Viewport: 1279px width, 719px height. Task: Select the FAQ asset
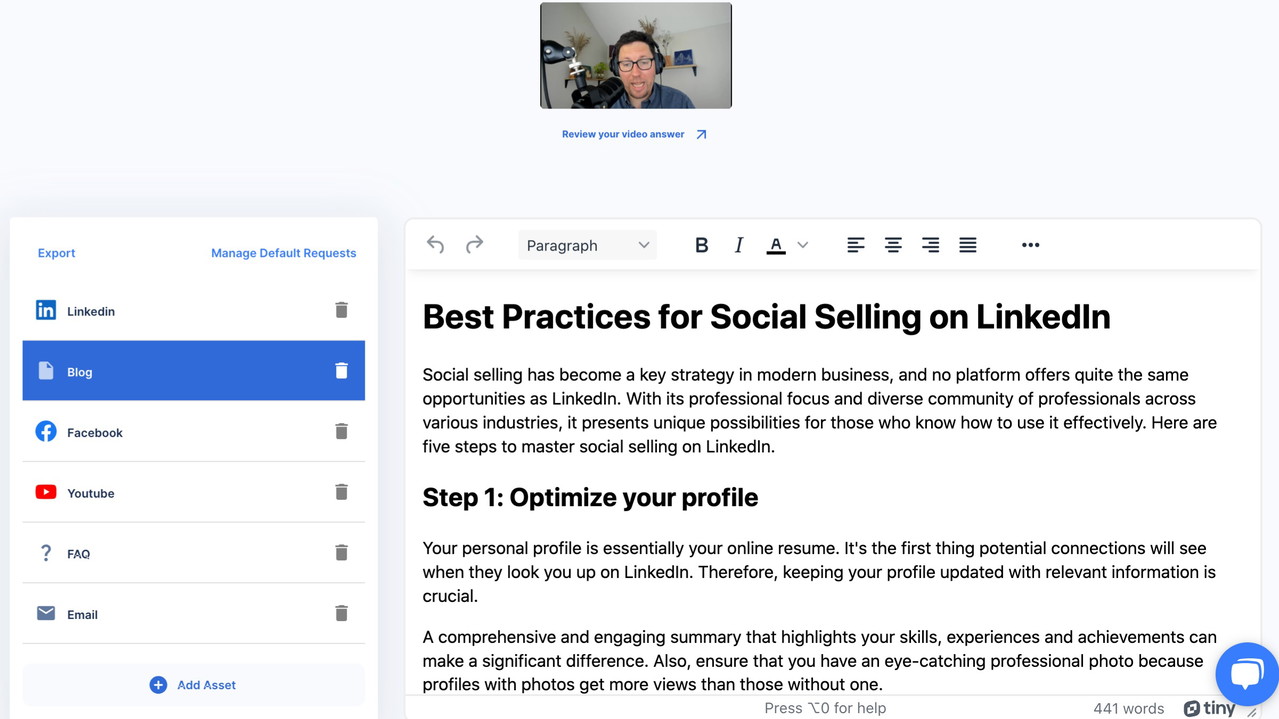(78, 553)
